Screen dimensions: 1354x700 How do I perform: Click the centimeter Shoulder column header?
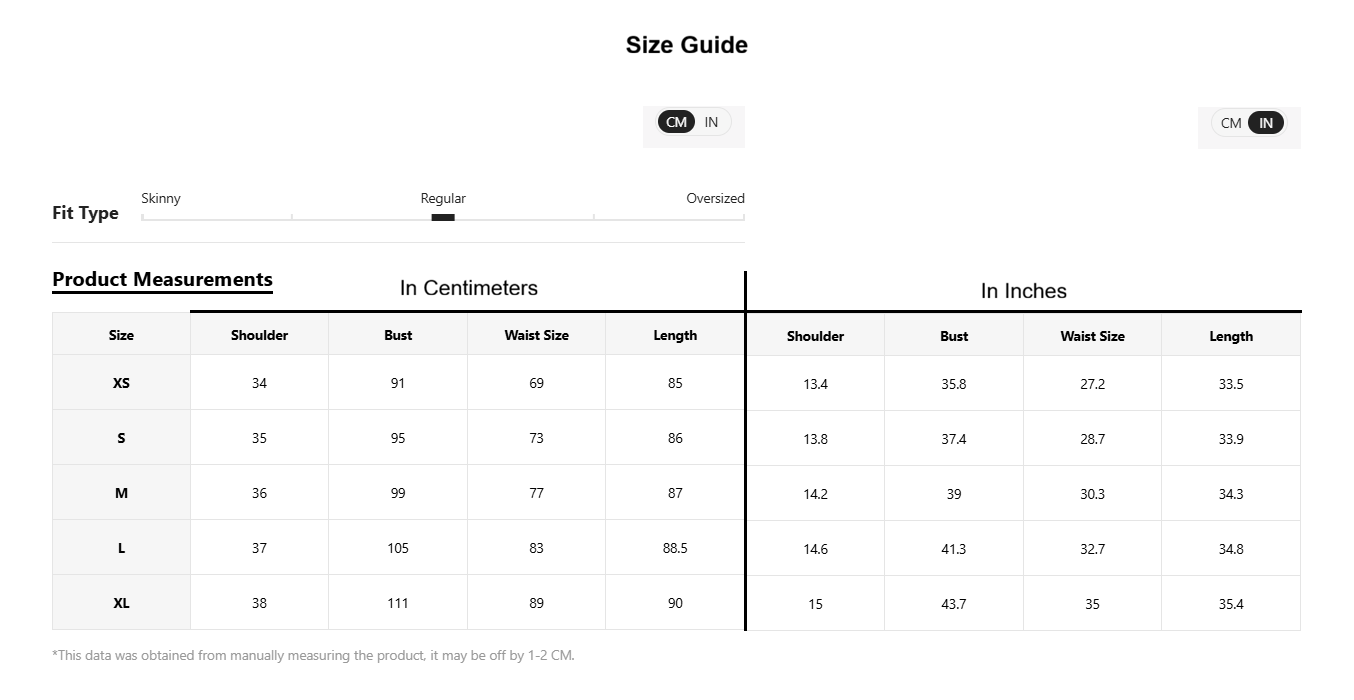coord(259,335)
